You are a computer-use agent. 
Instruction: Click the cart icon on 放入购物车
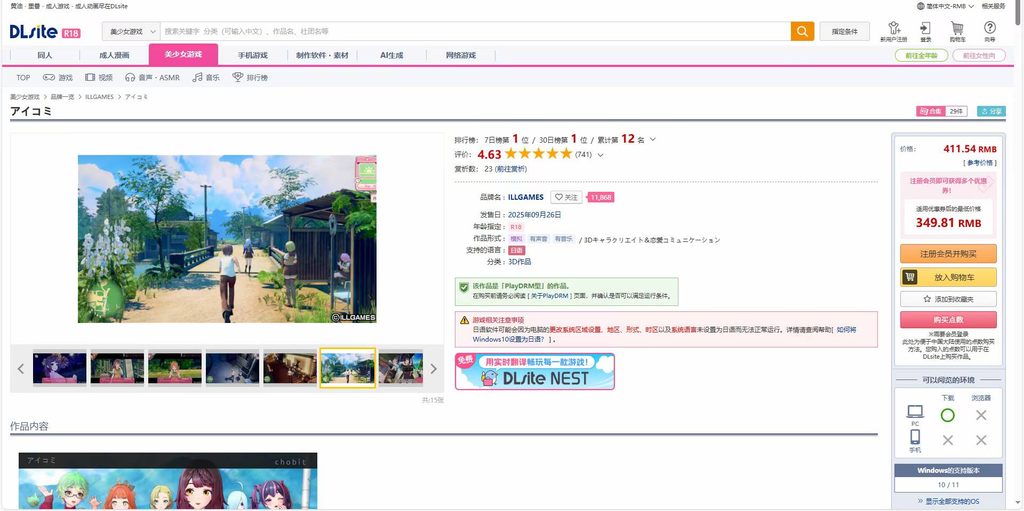point(910,277)
